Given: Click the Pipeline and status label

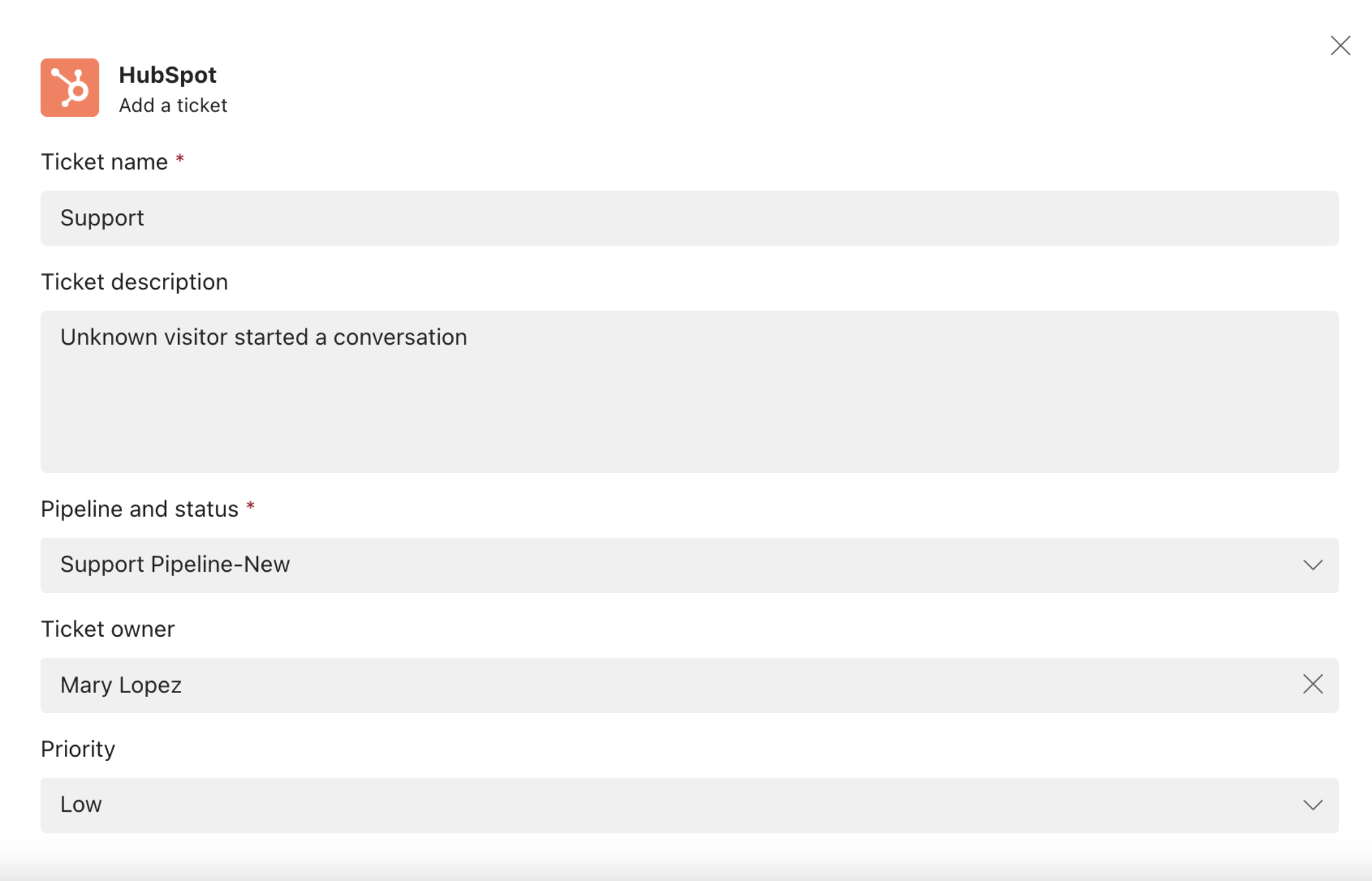Looking at the screenshot, I should (139, 508).
